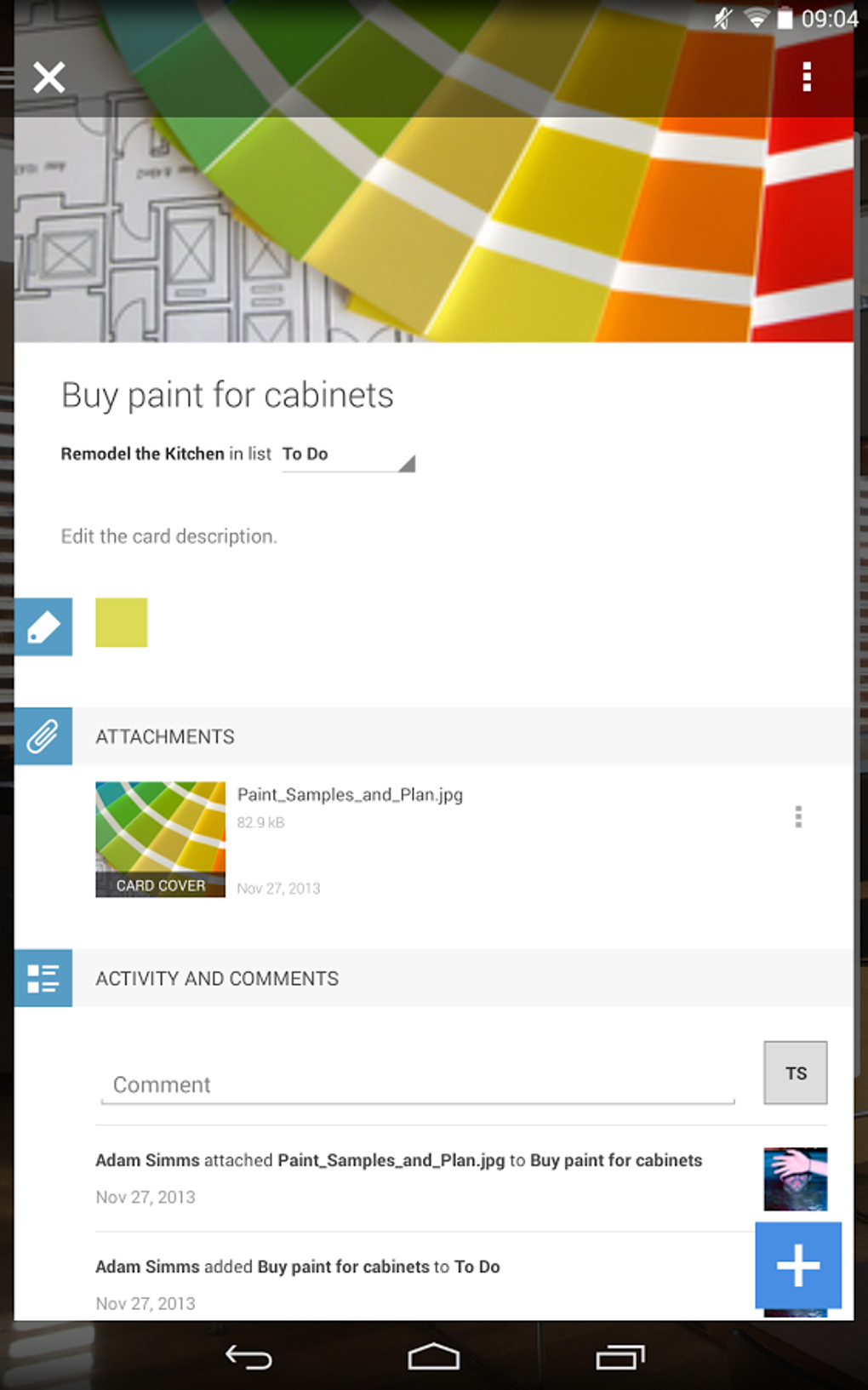Focus the Comment input field
The height and width of the screenshot is (1390, 868).
click(417, 1084)
